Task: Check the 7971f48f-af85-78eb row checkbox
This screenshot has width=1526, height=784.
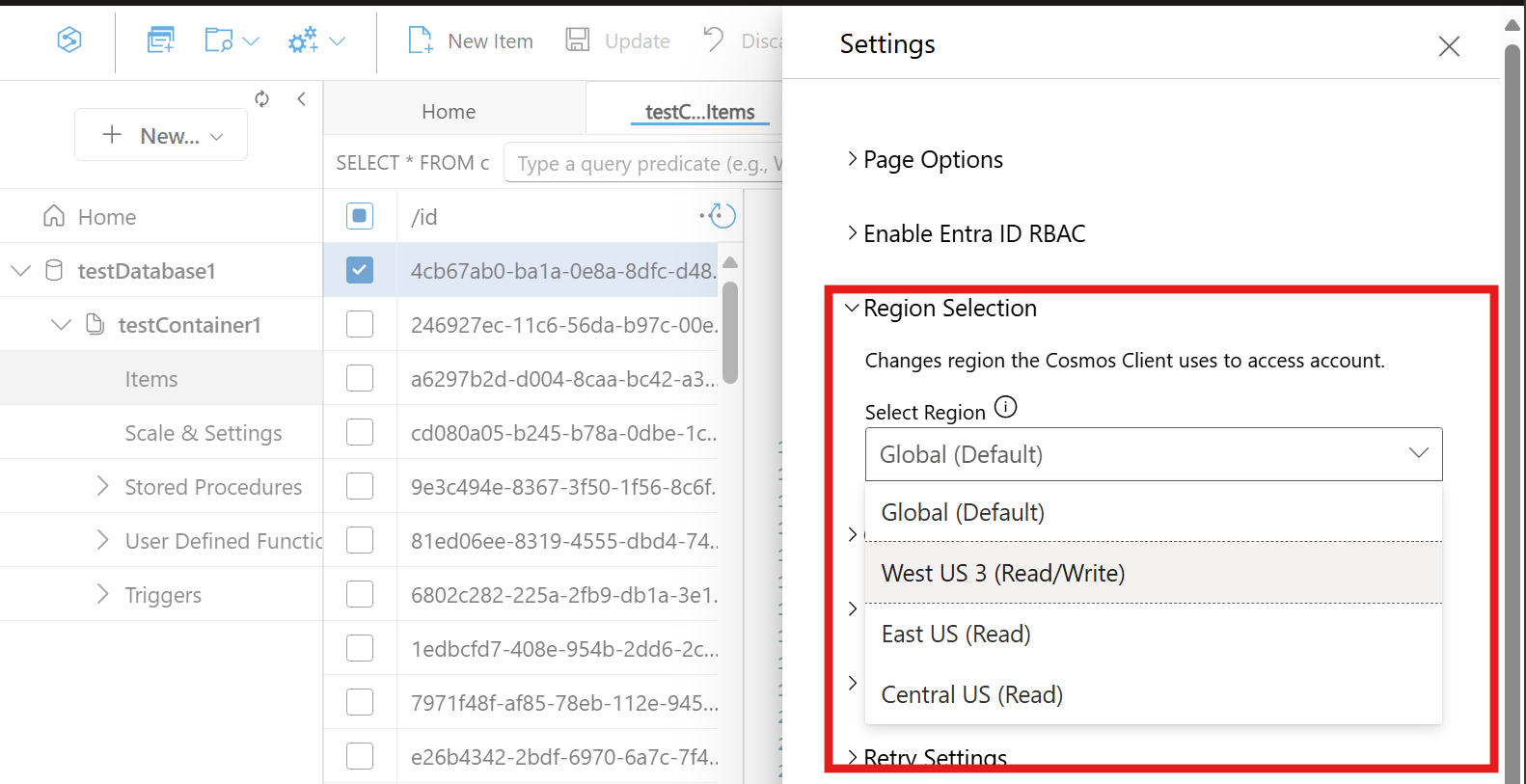Action: click(x=360, y=702)
